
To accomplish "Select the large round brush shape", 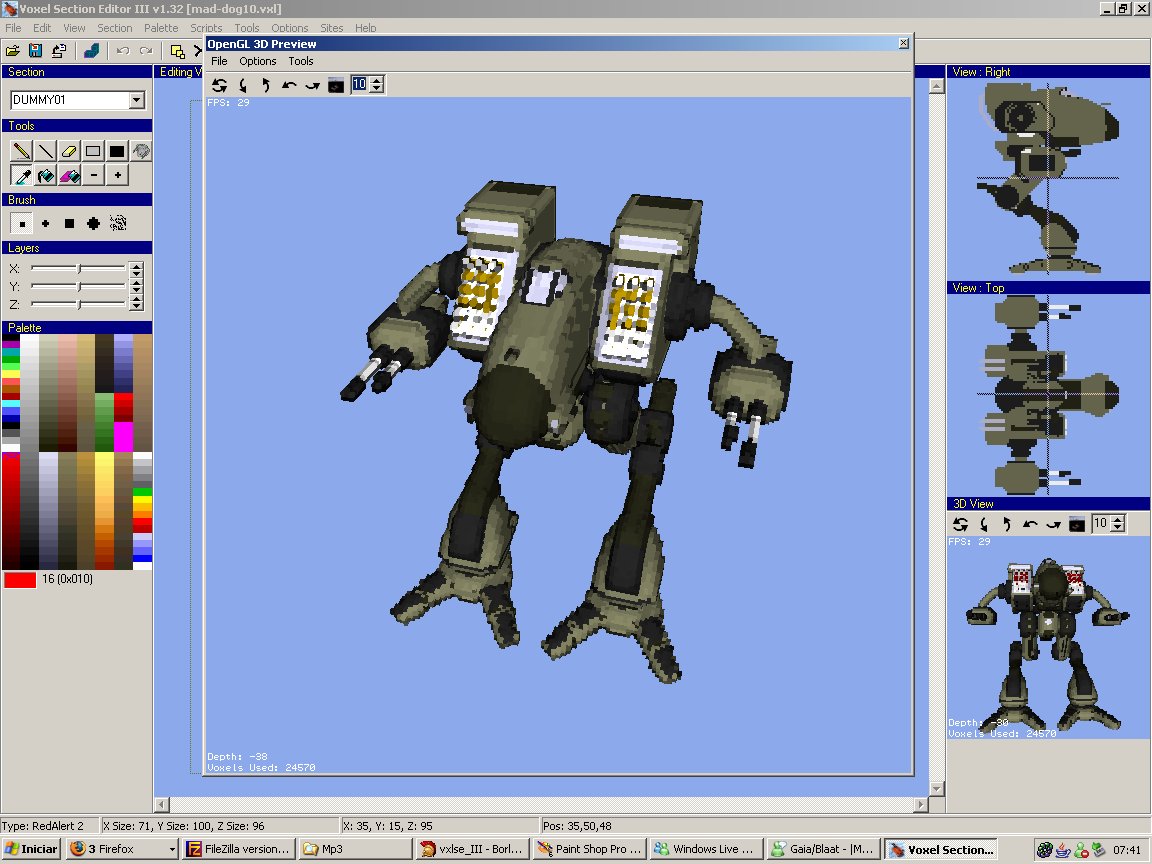I will coord(93,223).
